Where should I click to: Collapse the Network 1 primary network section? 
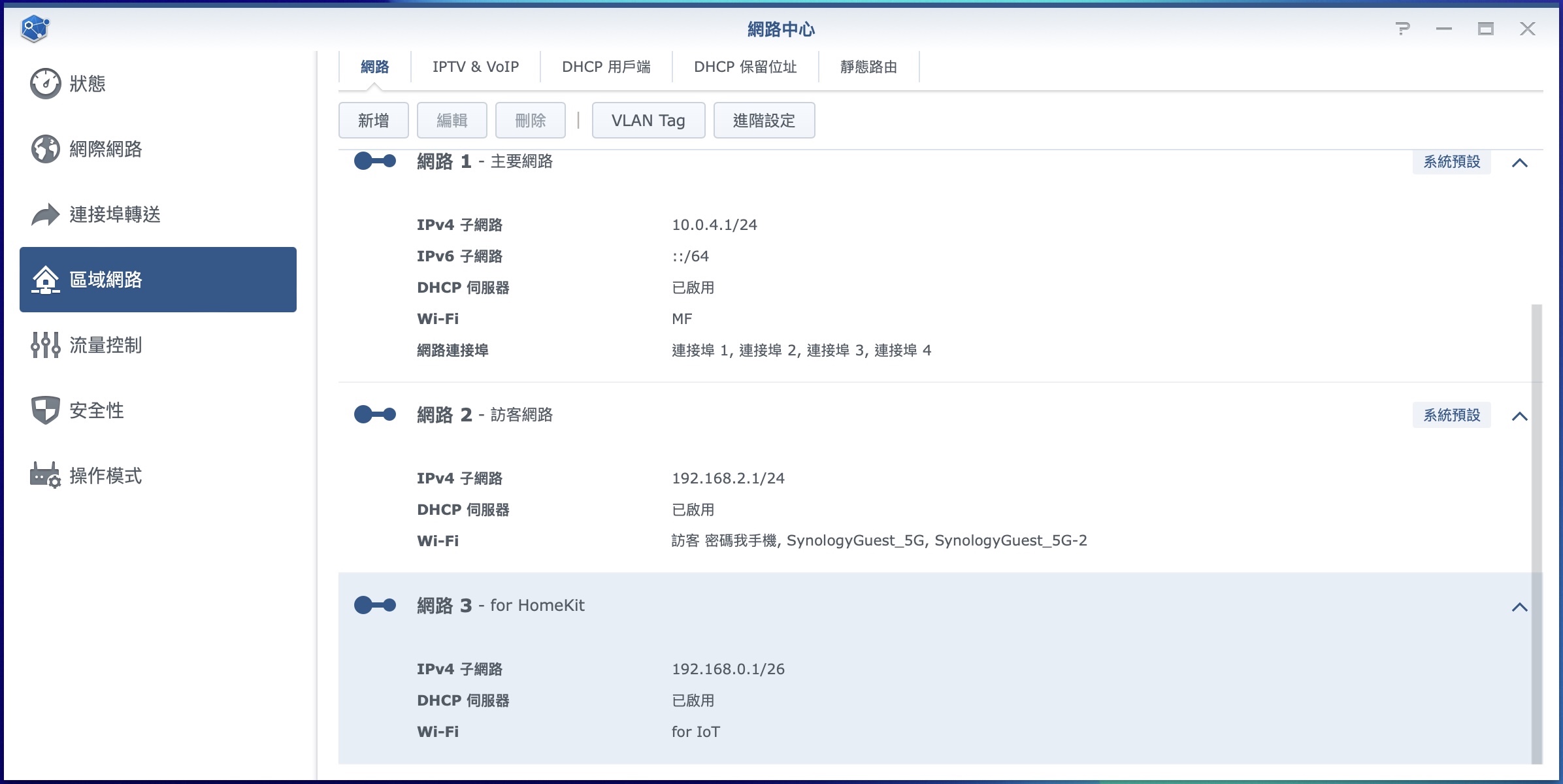point(1520,163)
